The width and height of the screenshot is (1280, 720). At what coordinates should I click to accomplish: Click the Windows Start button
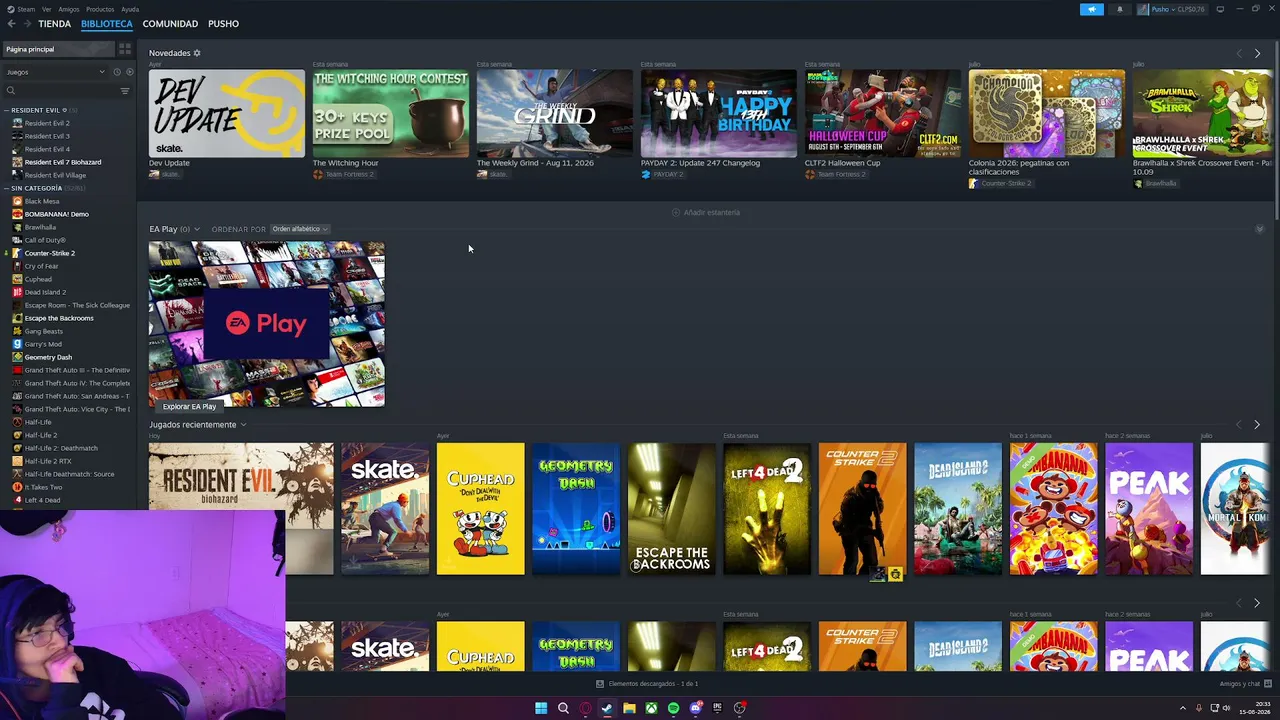pyautogui.click(x=541, y=708)
